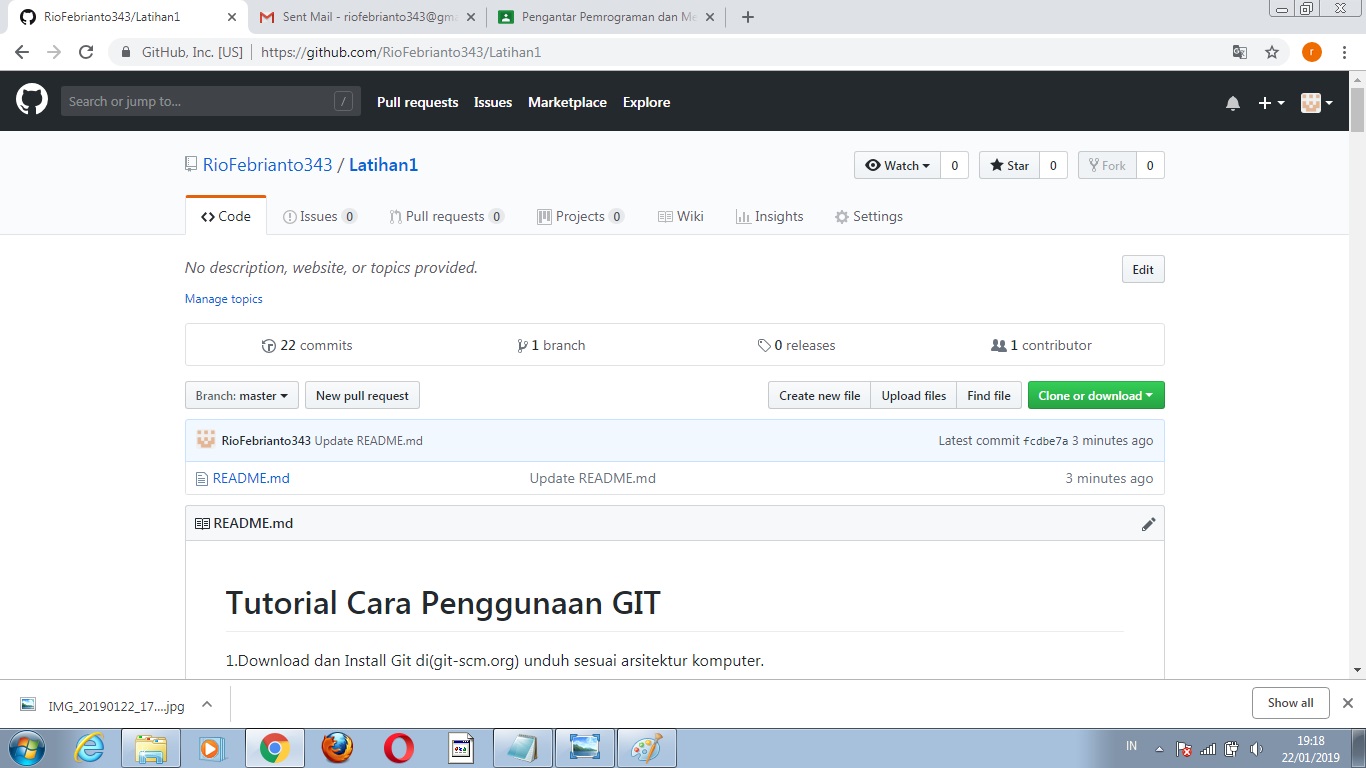Open Opera browser from taskbar

coord(399,748)
